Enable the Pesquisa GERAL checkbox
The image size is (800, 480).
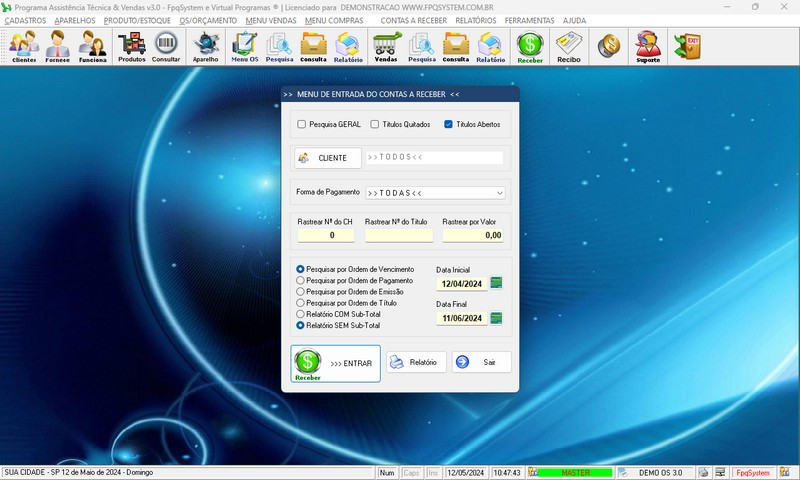pos(302,125)
